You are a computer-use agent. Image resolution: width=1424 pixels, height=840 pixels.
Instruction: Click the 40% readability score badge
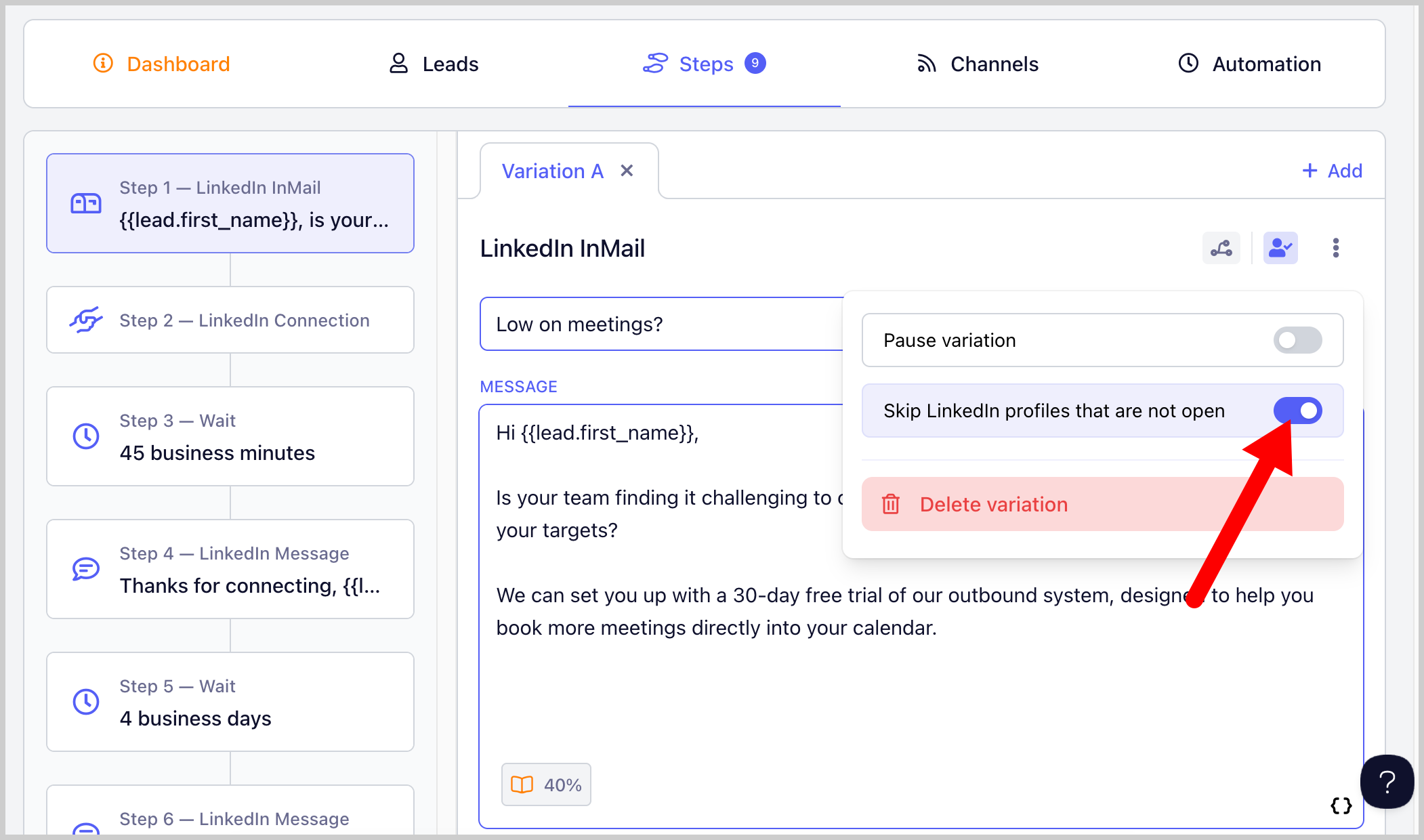pos(546,784)
